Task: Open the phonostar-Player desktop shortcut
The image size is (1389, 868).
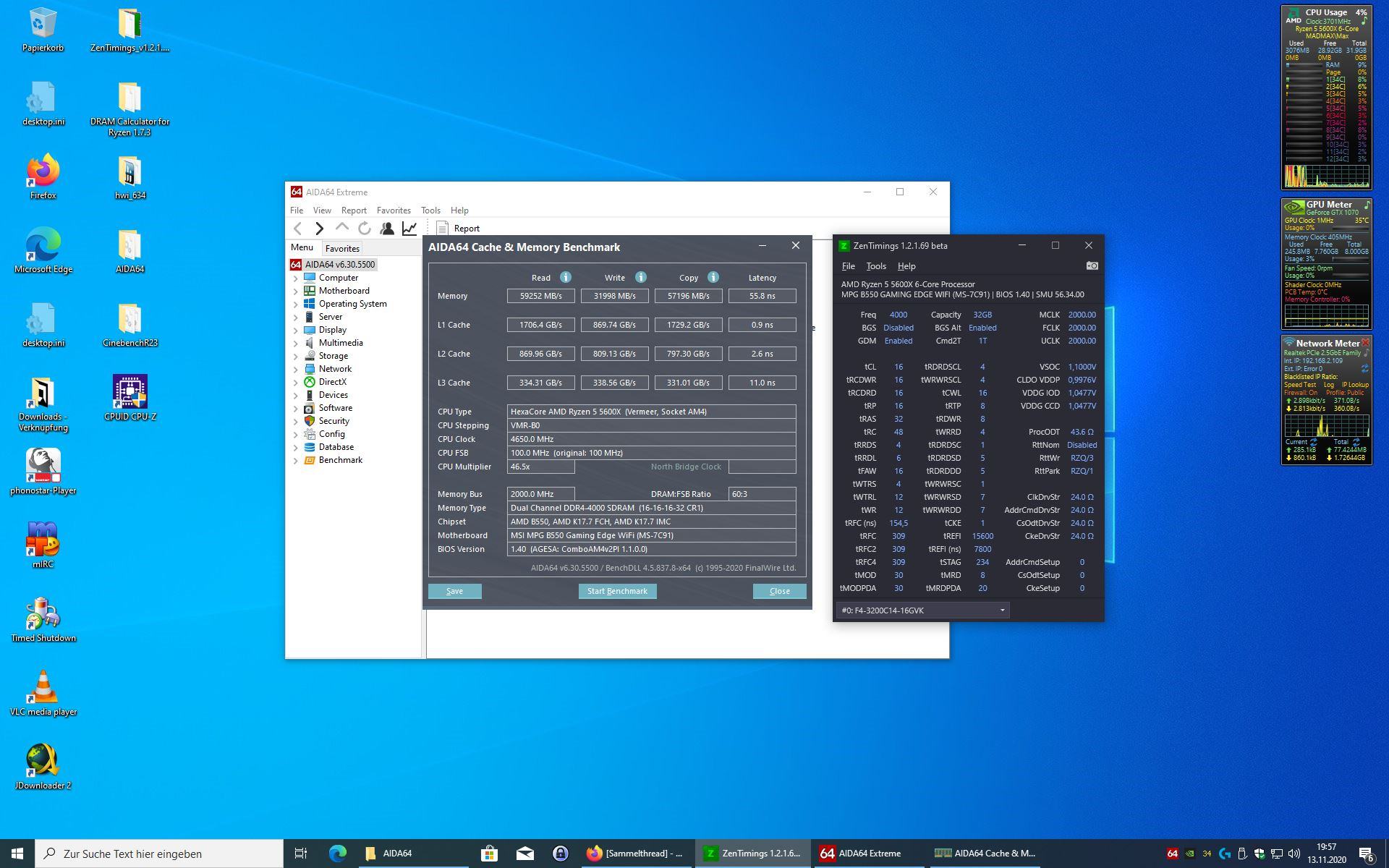Action: (x=43, y=472)
